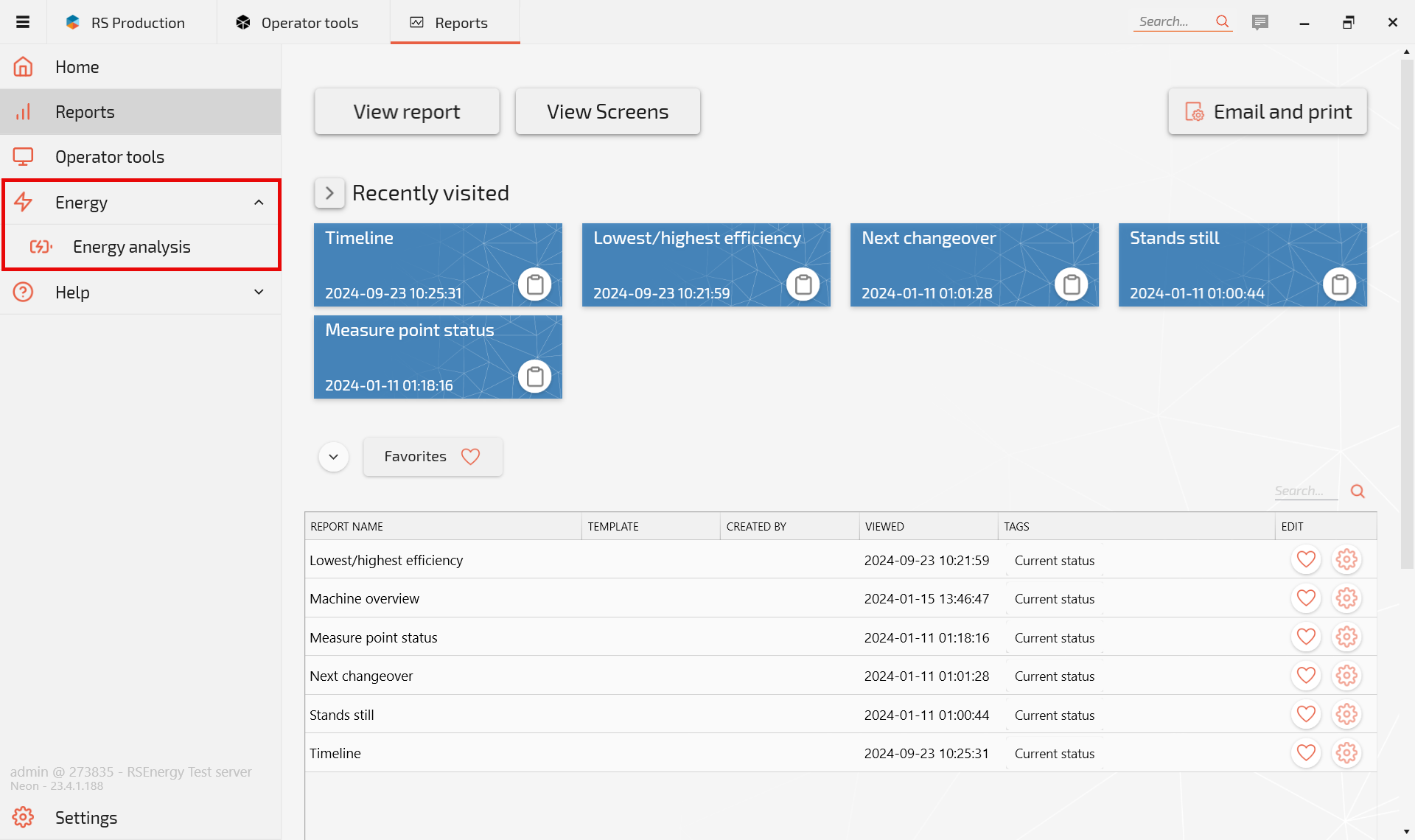Collapse the Energy sidebar section
The image size is (1415, 840).
259,203
